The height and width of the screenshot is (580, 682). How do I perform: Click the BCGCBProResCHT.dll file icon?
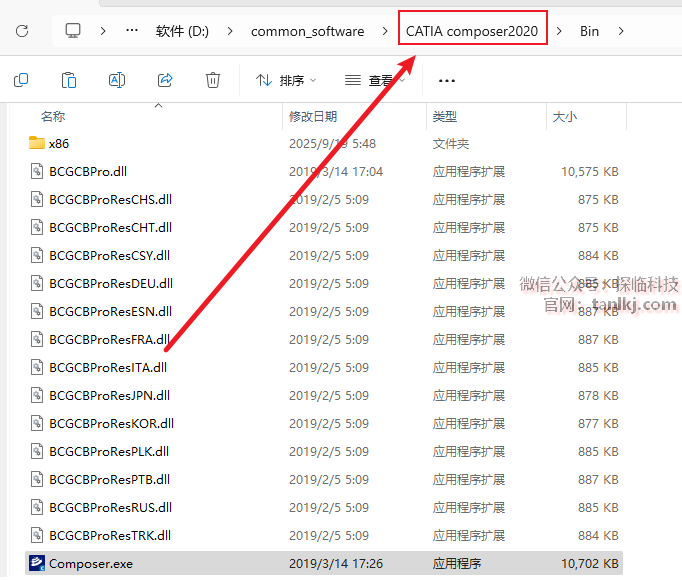pyautogui.click(x=37, y=228)
